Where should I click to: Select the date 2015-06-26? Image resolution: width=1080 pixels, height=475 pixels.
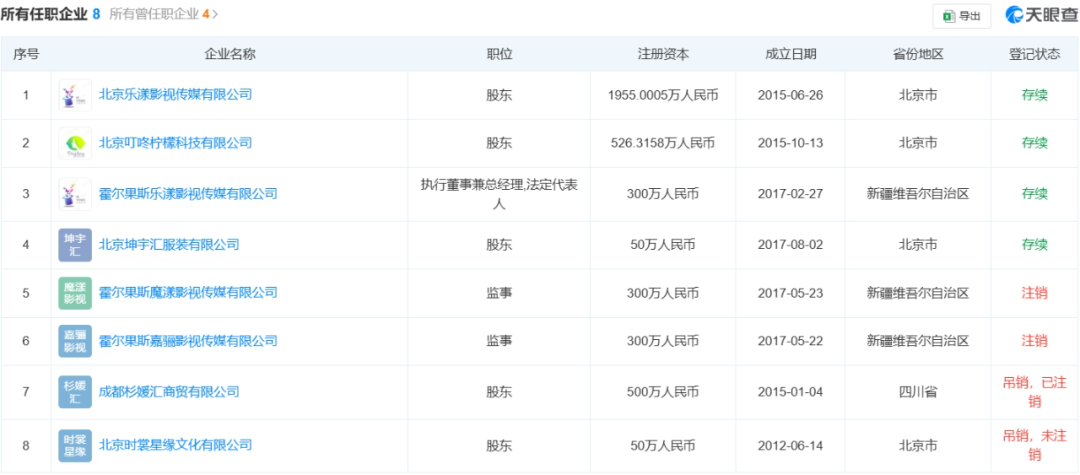791,95
